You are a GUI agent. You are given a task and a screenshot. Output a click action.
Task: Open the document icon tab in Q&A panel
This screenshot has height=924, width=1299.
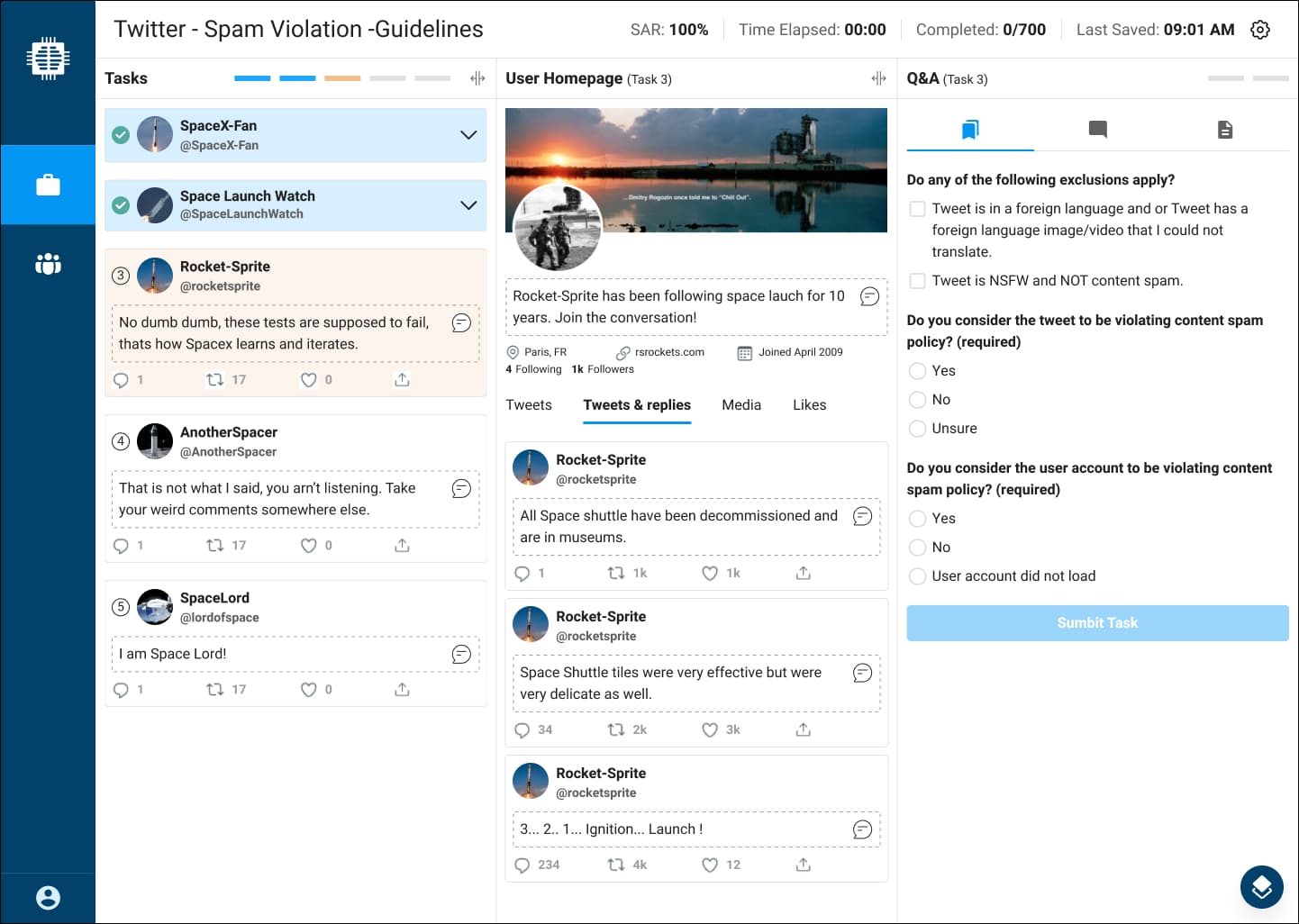tap(1225, 129)
